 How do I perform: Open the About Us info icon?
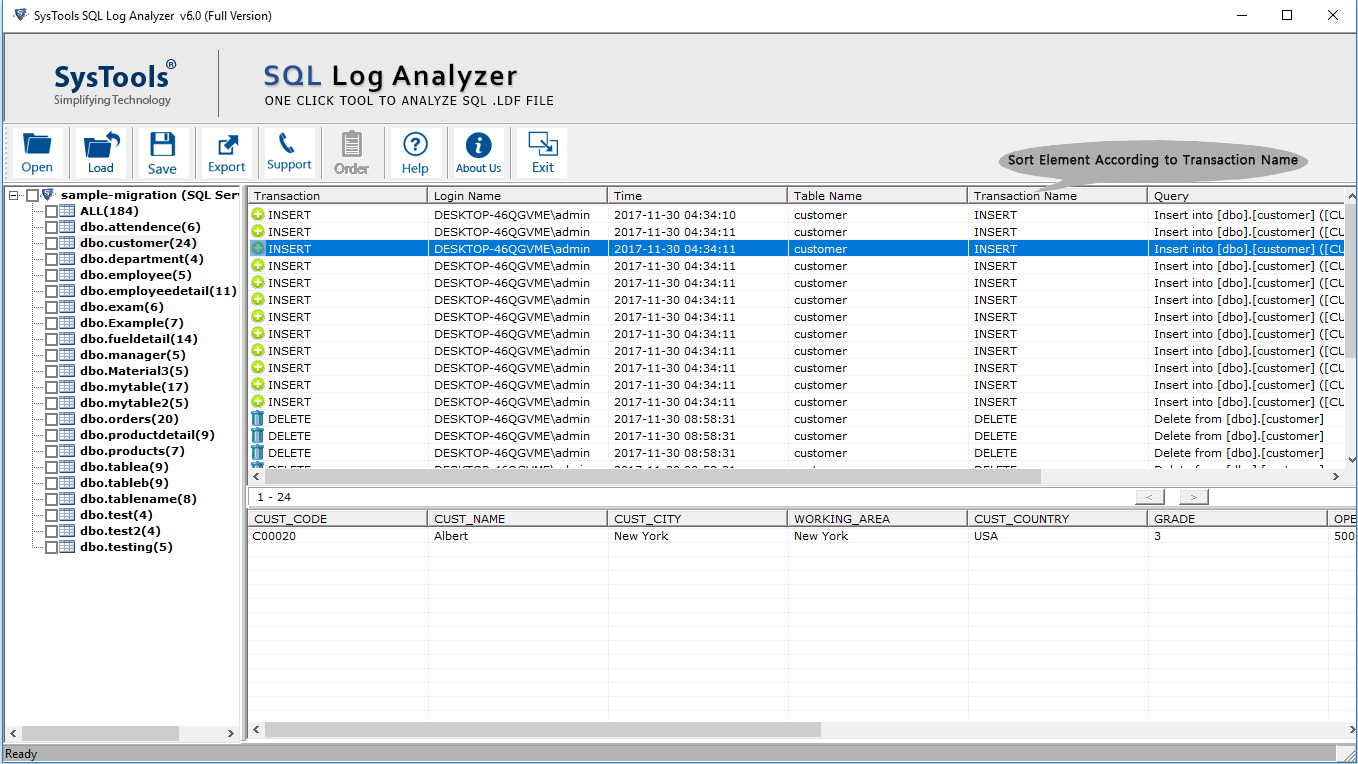click(479, 153)
